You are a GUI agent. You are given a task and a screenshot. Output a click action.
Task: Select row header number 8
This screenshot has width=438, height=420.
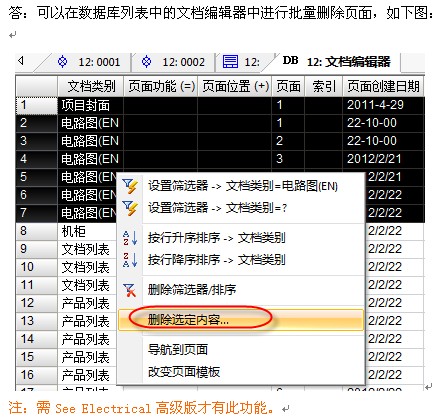[37, 231]
